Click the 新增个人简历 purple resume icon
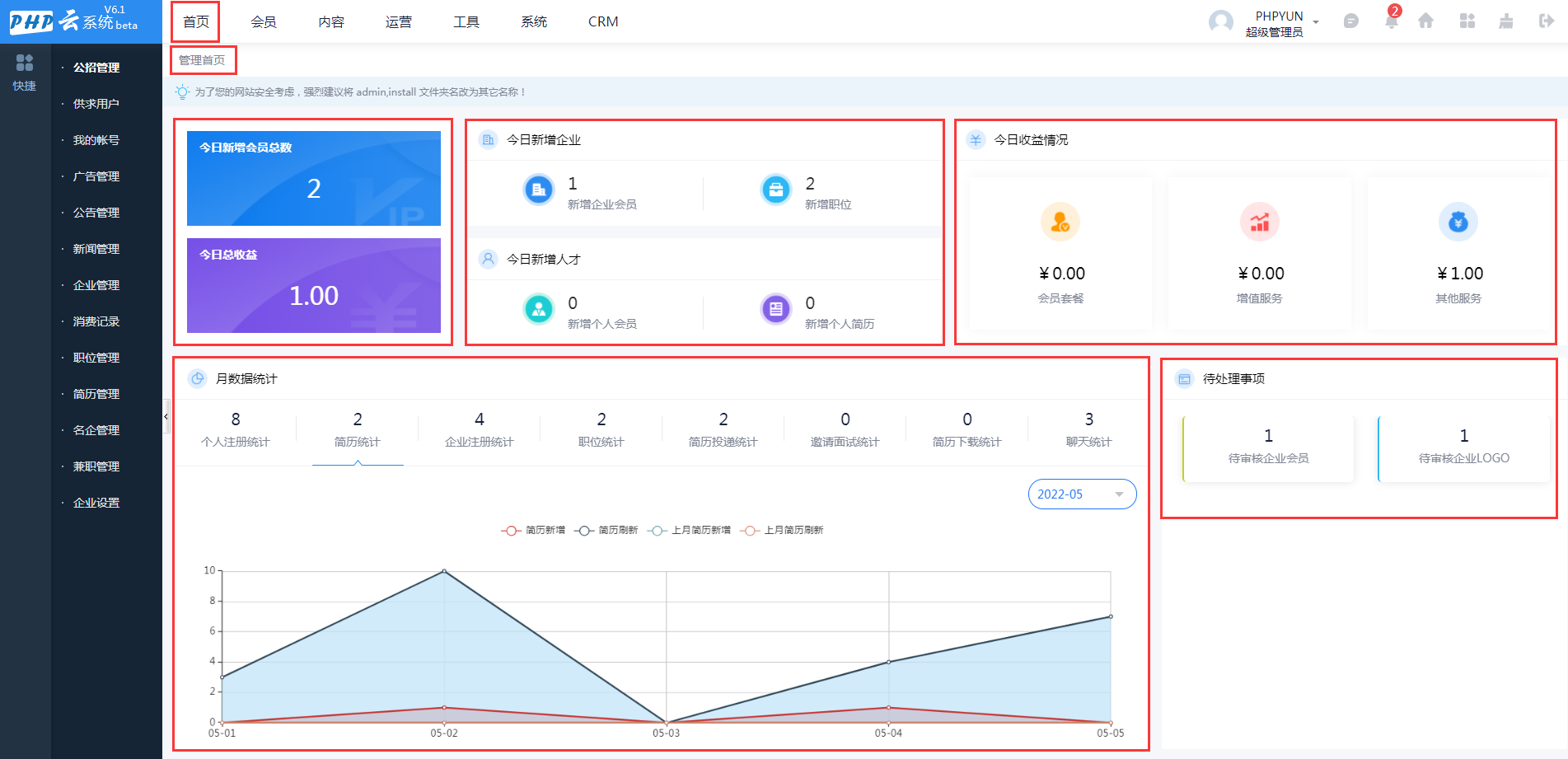 776,310
